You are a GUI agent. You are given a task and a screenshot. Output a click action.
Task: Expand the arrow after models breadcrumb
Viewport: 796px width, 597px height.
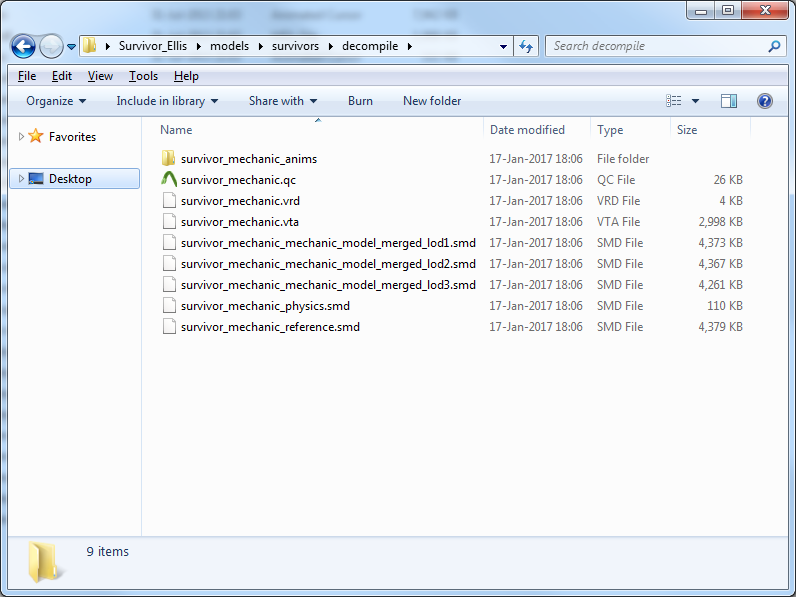(260, 46)
